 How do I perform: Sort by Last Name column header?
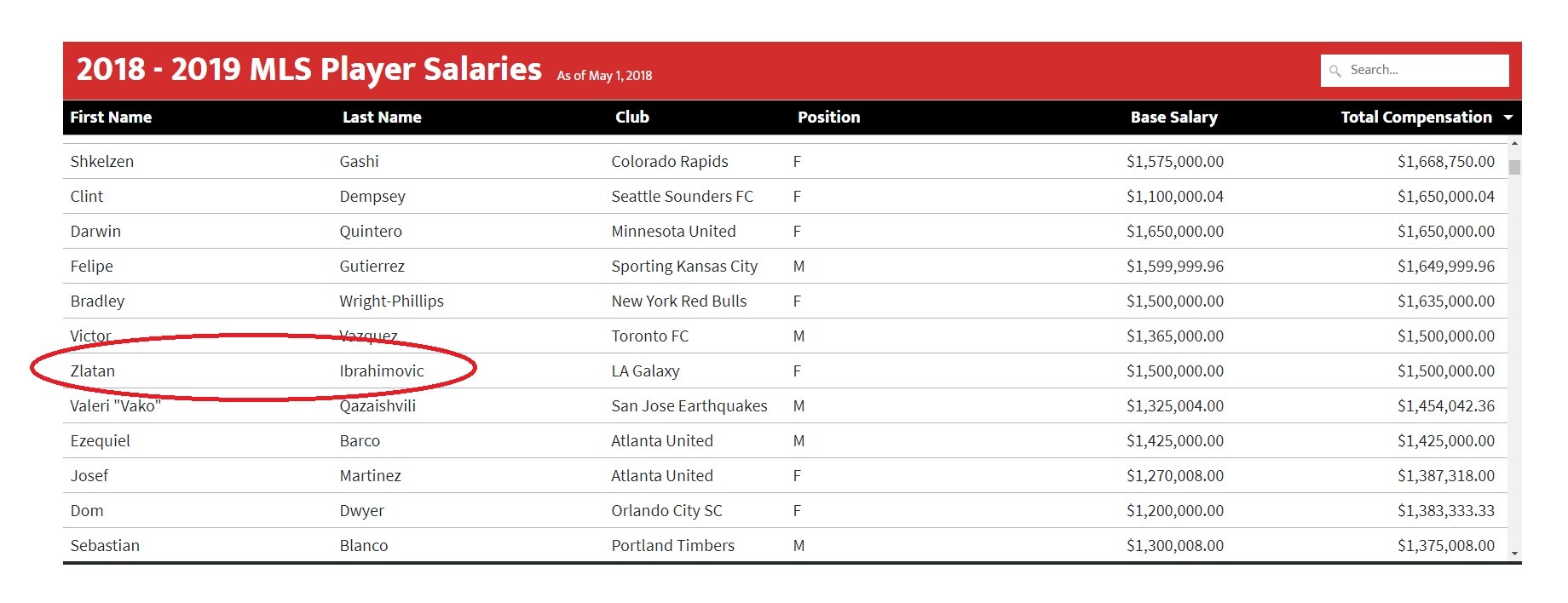pyautogui.click(x=382, y=118)
